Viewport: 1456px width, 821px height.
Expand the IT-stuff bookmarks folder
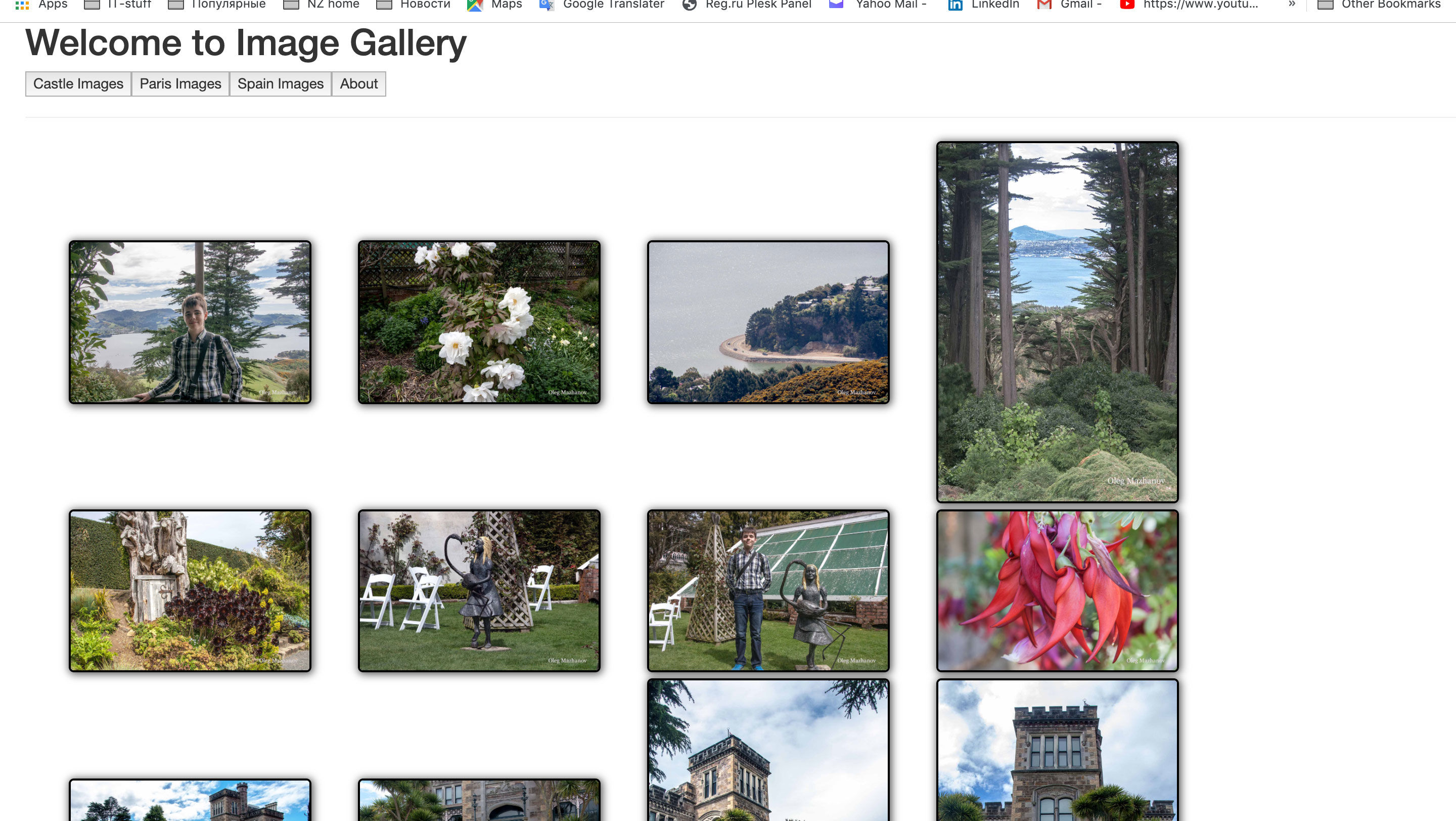coord(118,5)
